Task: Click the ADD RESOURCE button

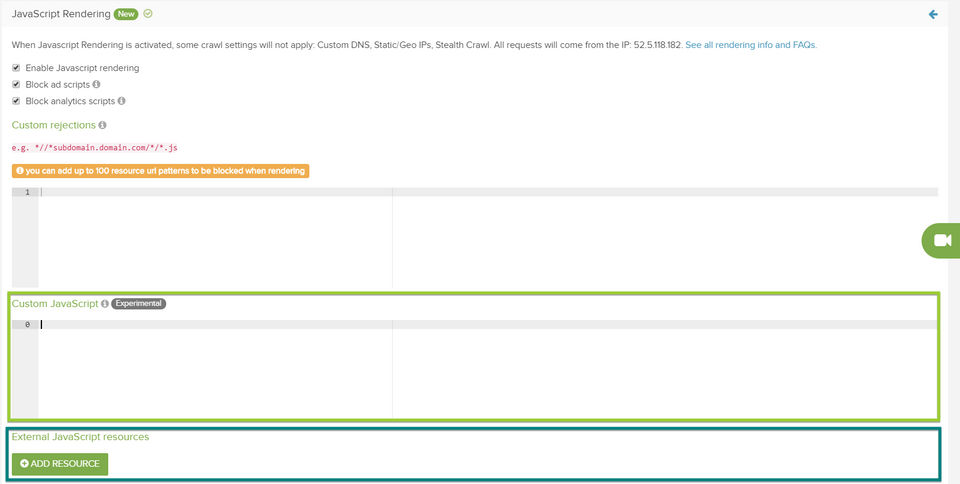Action: pyautogui.click(x=60, y=464)
